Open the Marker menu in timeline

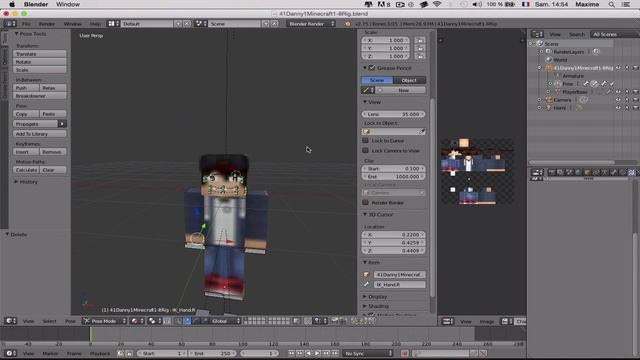(50, 353)
